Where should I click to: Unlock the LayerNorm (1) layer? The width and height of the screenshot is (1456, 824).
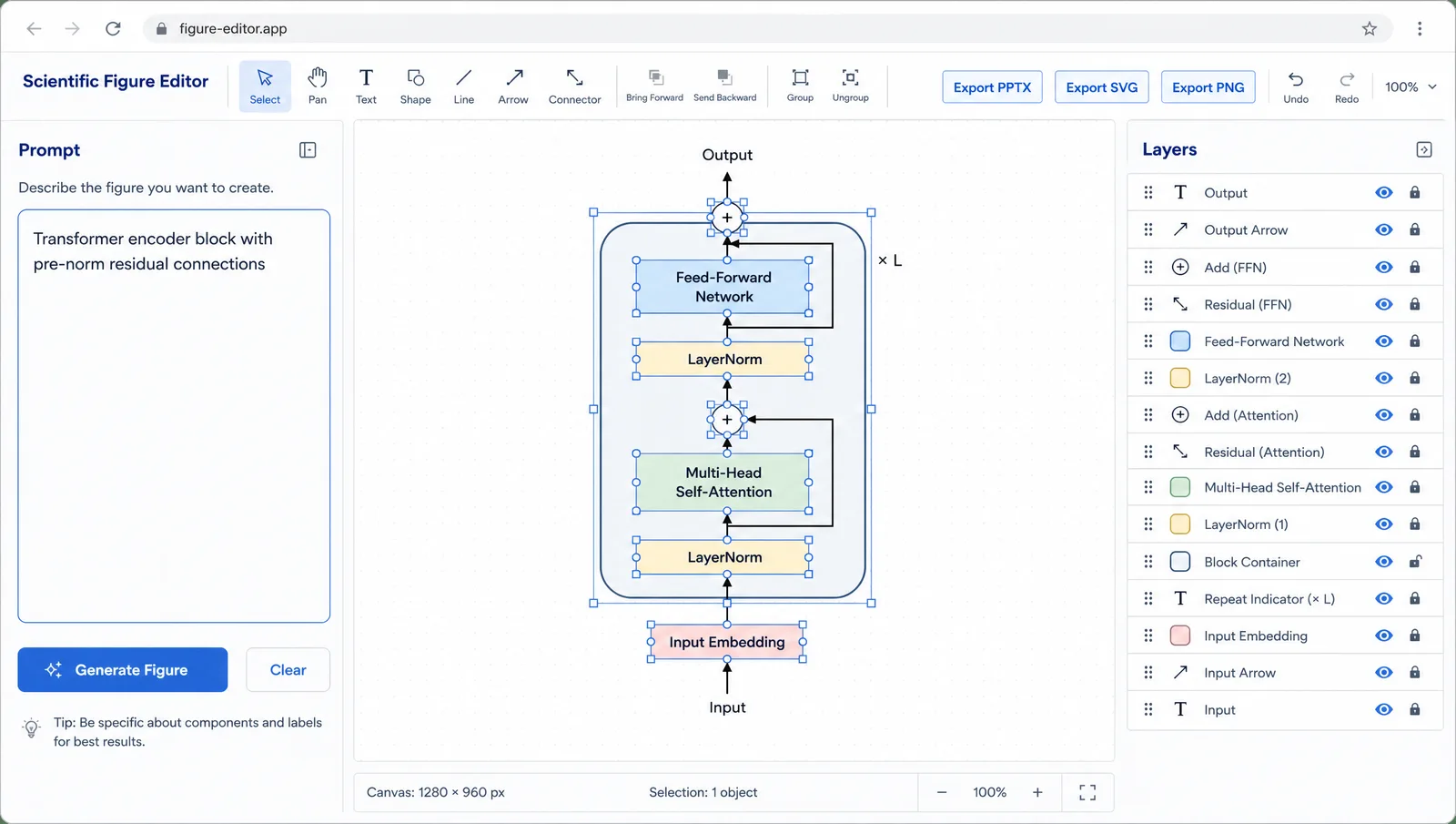[1415, 524]
